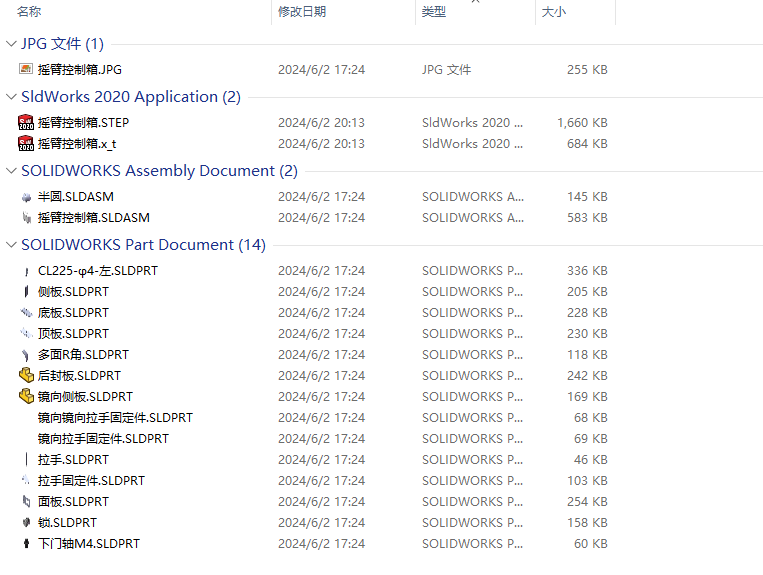This screenshot has width=763, height=575.
Task: Click the assembly icon of 摇臂控制箱.SLDASM
Action: pos(26,217)
